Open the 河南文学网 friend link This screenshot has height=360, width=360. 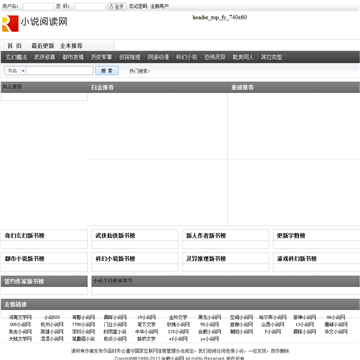coord(20,317)
